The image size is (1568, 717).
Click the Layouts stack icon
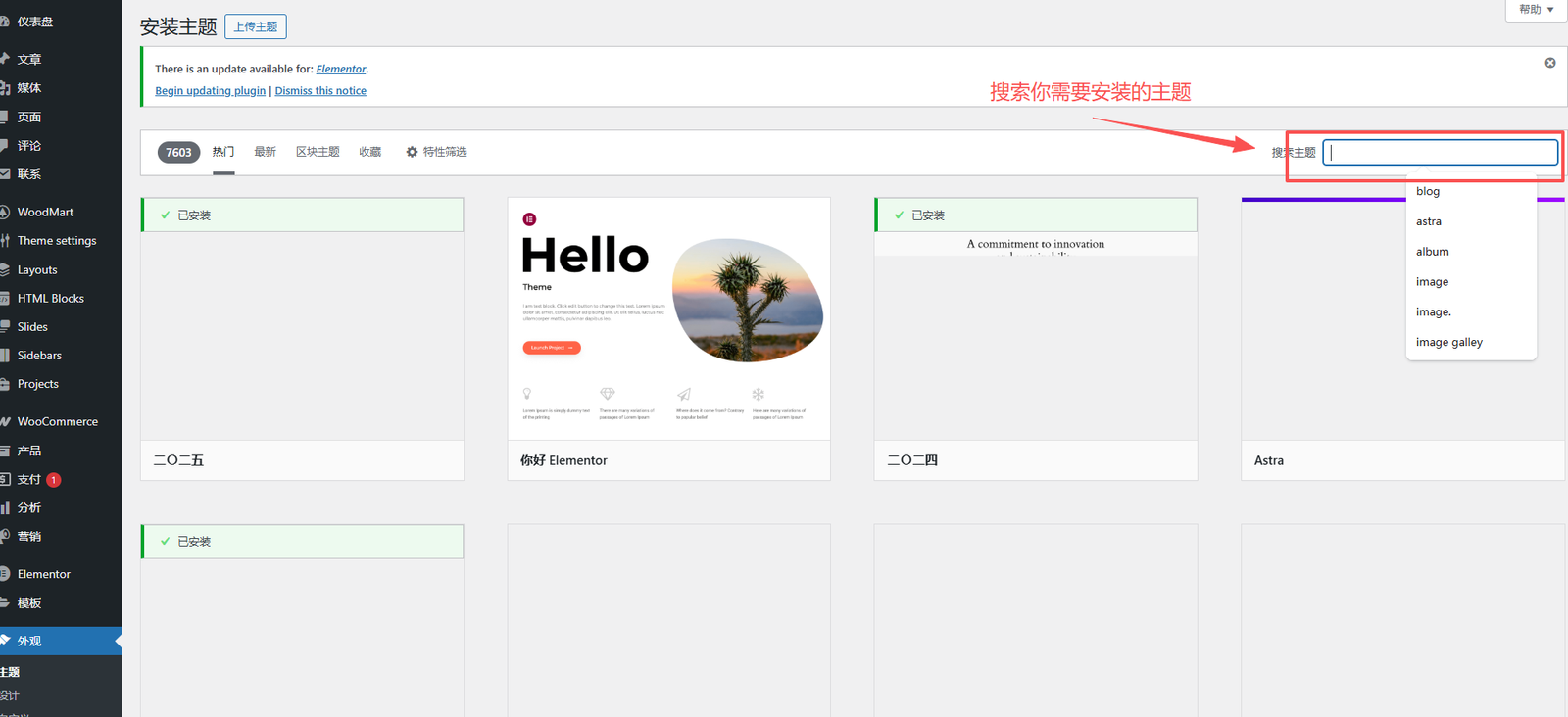tap(5, 270)
